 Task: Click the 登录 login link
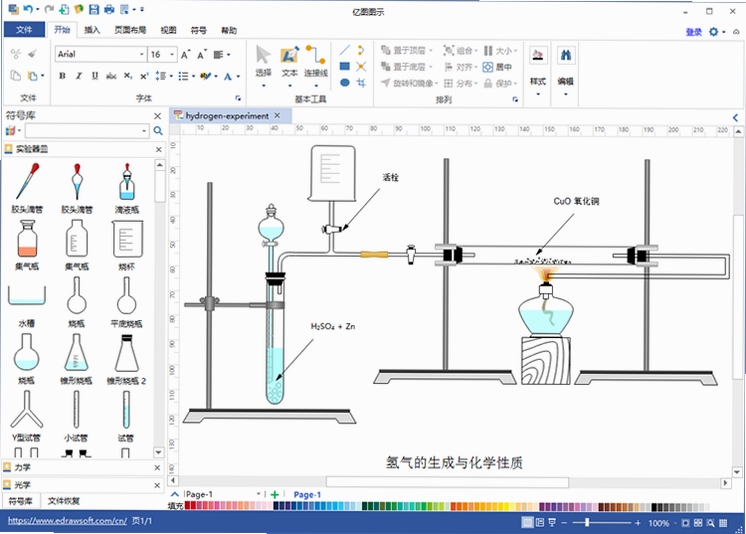coord(693,32)
